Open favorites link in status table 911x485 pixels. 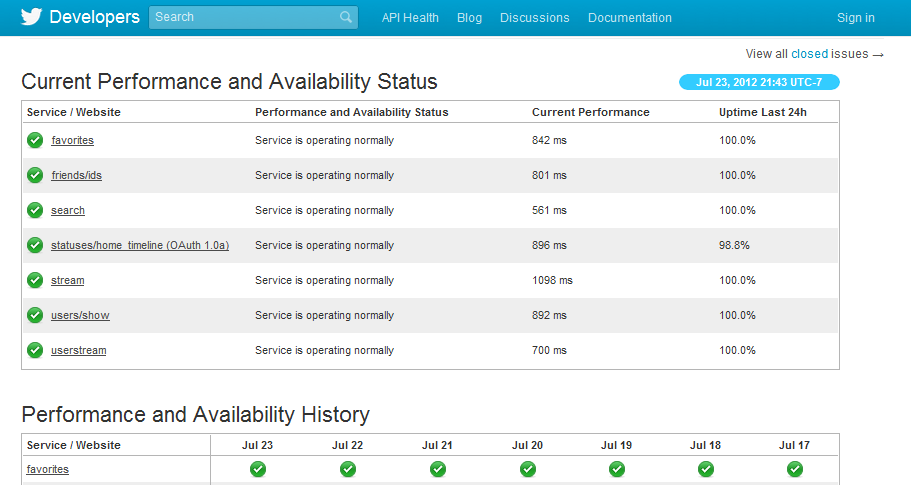click(73, 140)
